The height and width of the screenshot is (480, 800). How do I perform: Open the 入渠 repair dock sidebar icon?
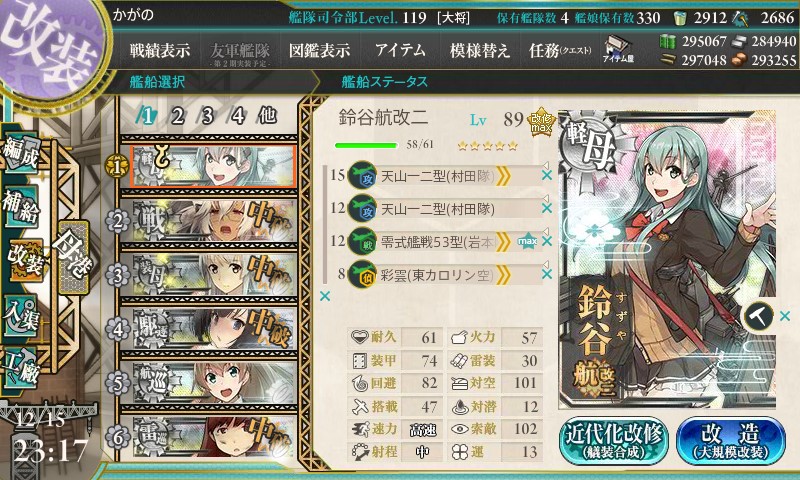(x=20, y=316)
